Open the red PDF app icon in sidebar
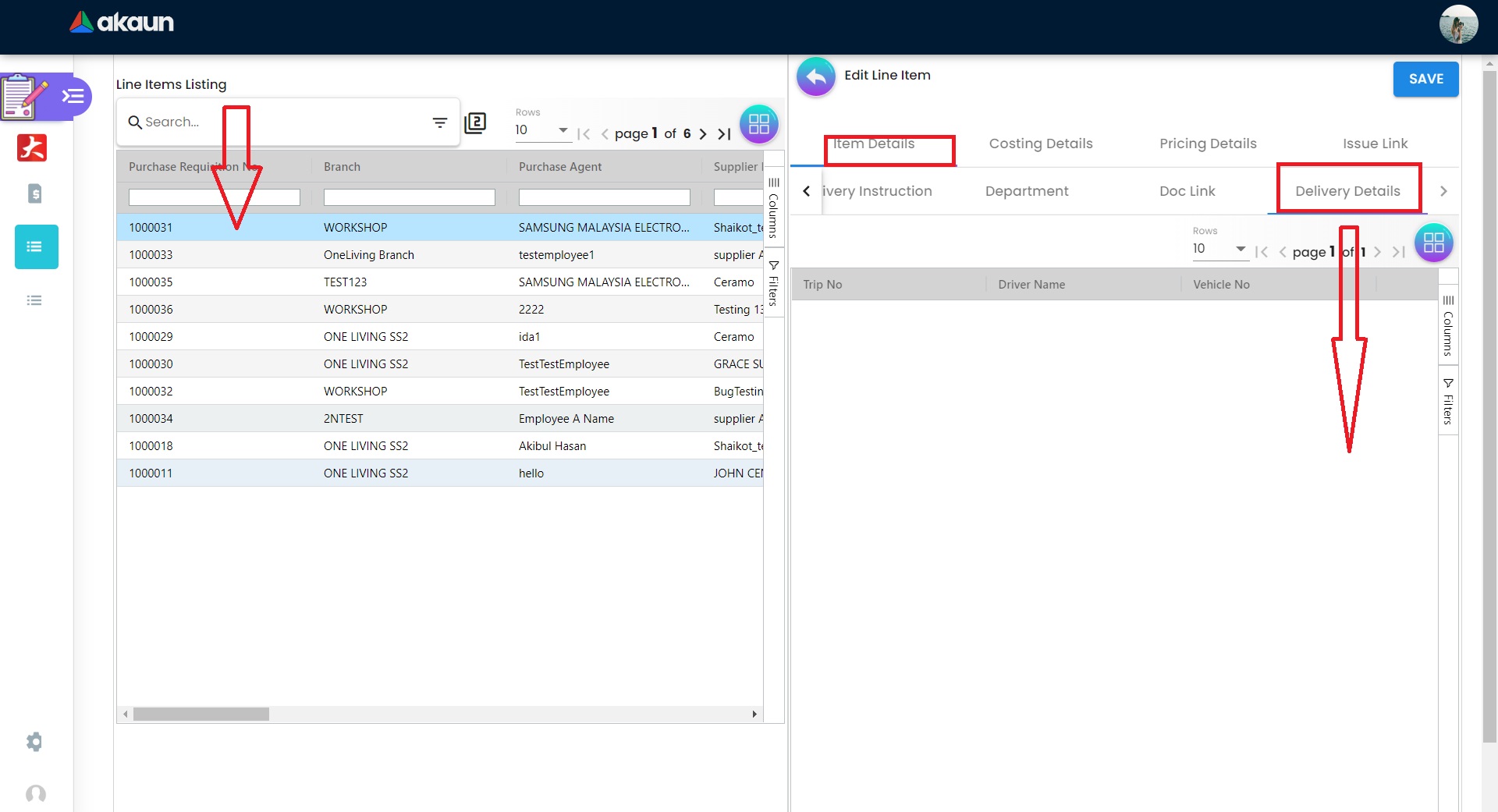Screen dimensions: 1498x812 tap(32, 147)
